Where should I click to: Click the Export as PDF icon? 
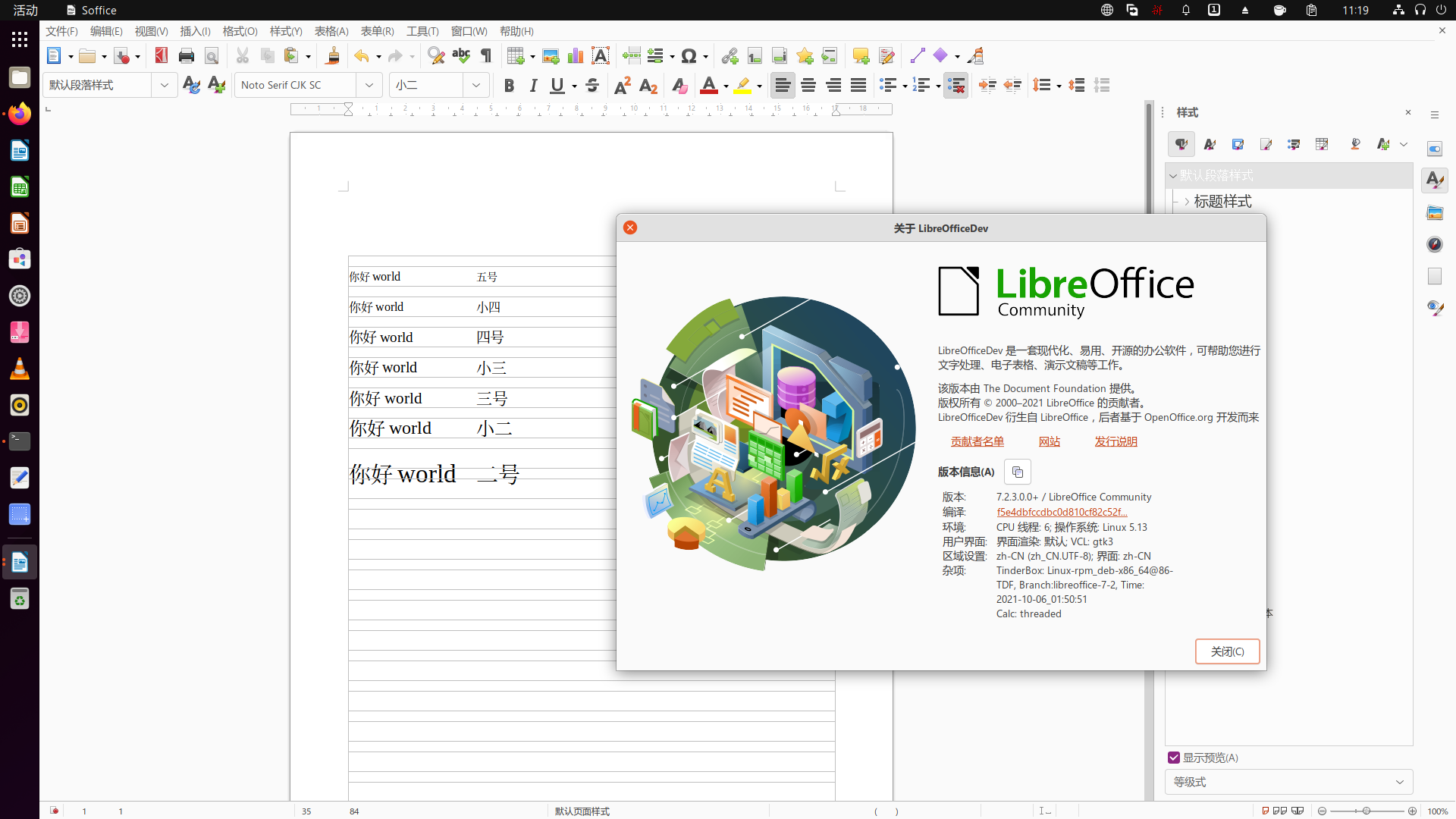pyautogui.click(x=161, y=56)
